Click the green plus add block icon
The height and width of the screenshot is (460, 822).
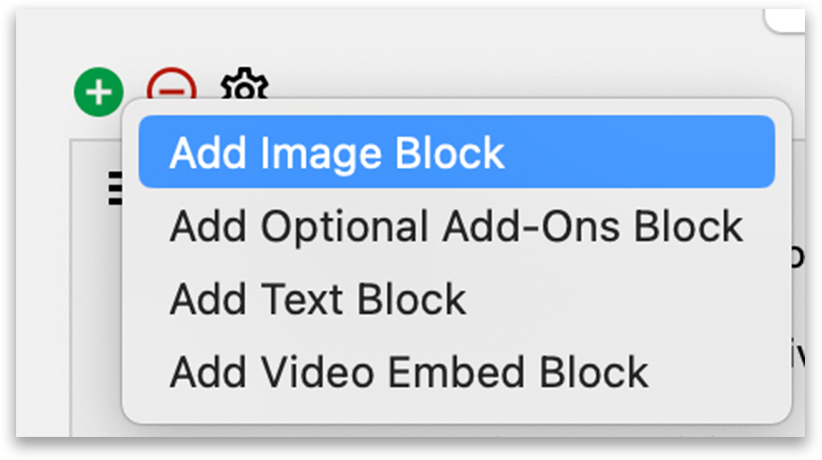(99, 92)
